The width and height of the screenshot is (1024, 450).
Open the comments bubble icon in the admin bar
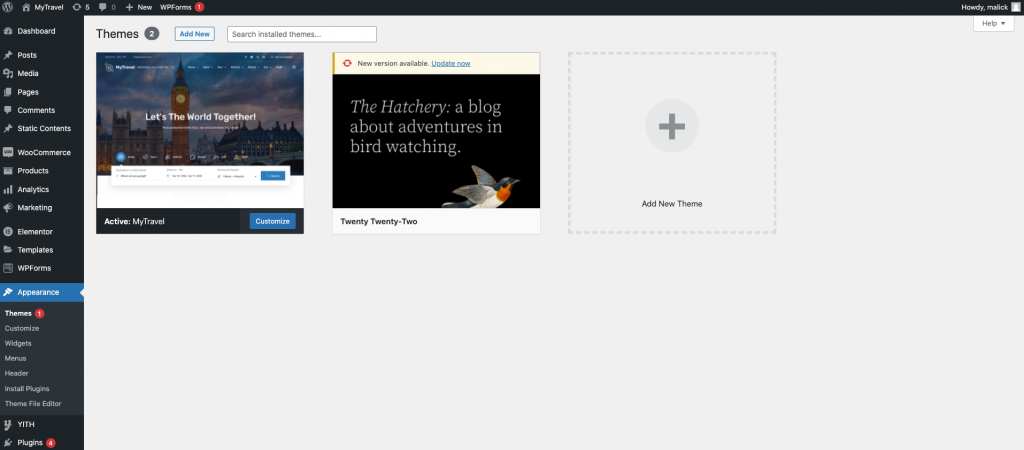point(103,7)
